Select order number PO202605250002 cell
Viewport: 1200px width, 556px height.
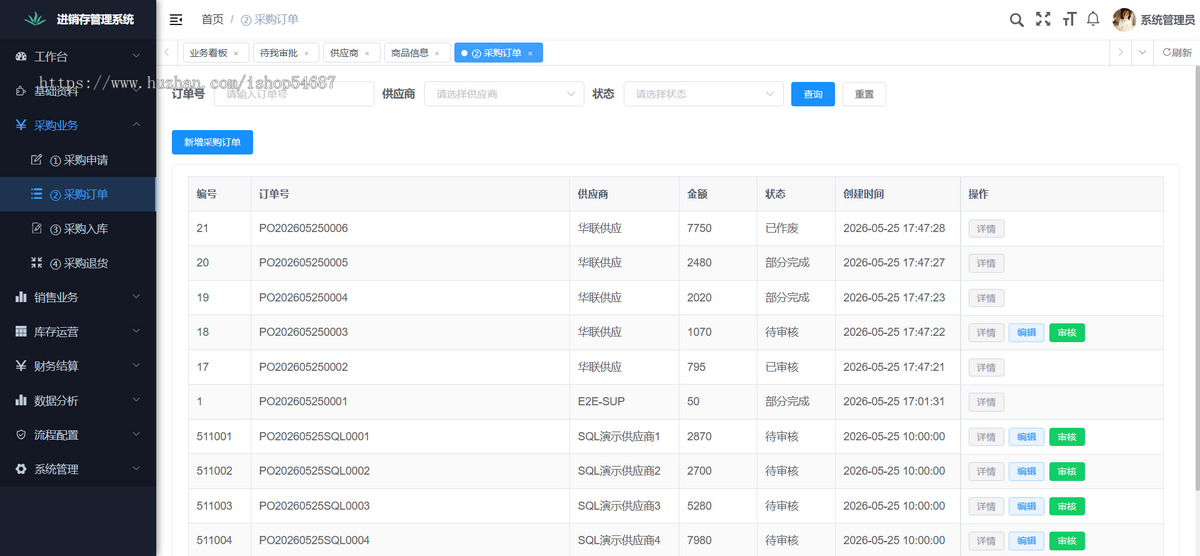coord(410,367)
